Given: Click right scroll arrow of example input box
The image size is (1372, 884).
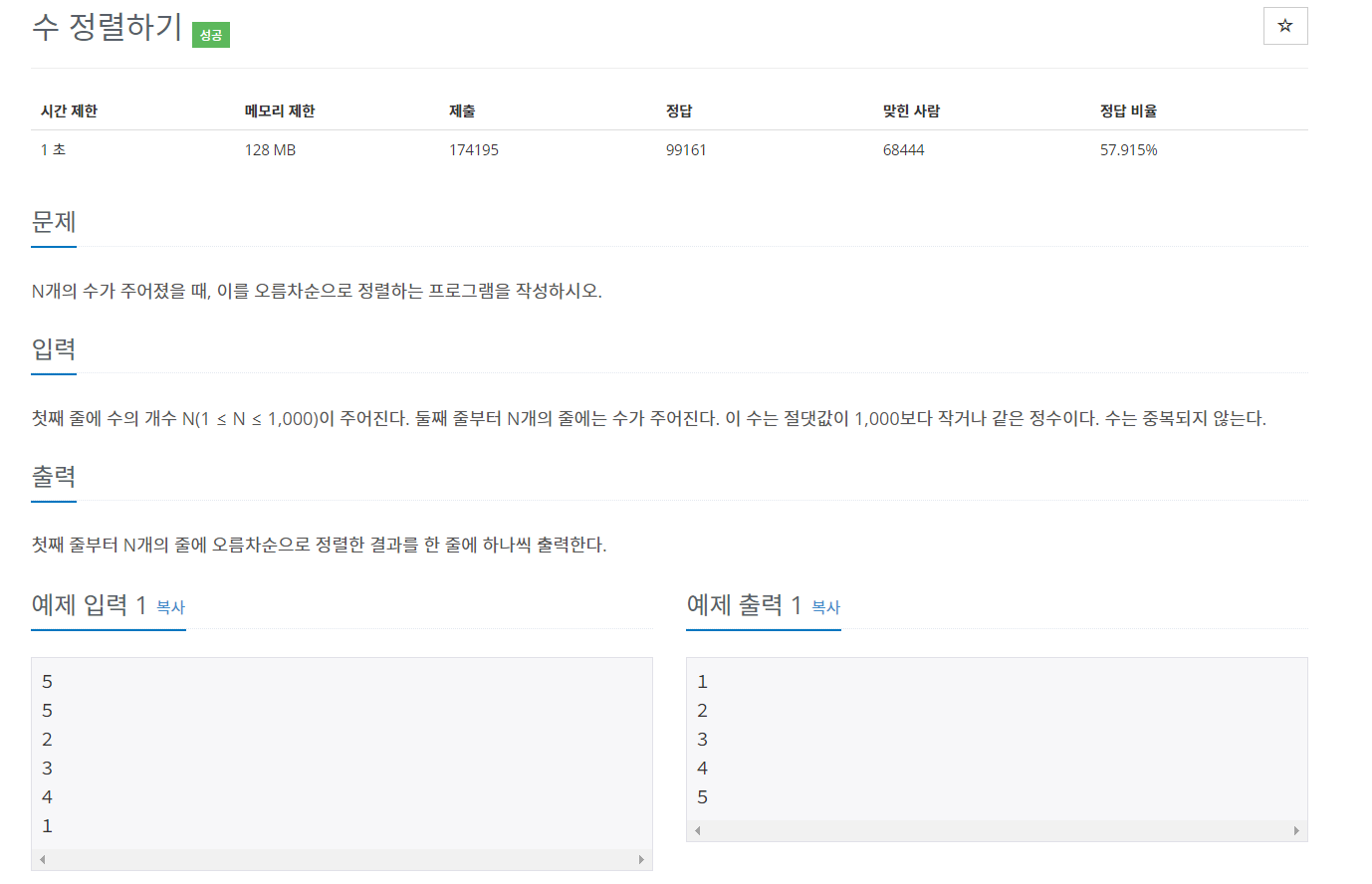Looking at the screenshot, I should 641,859.
